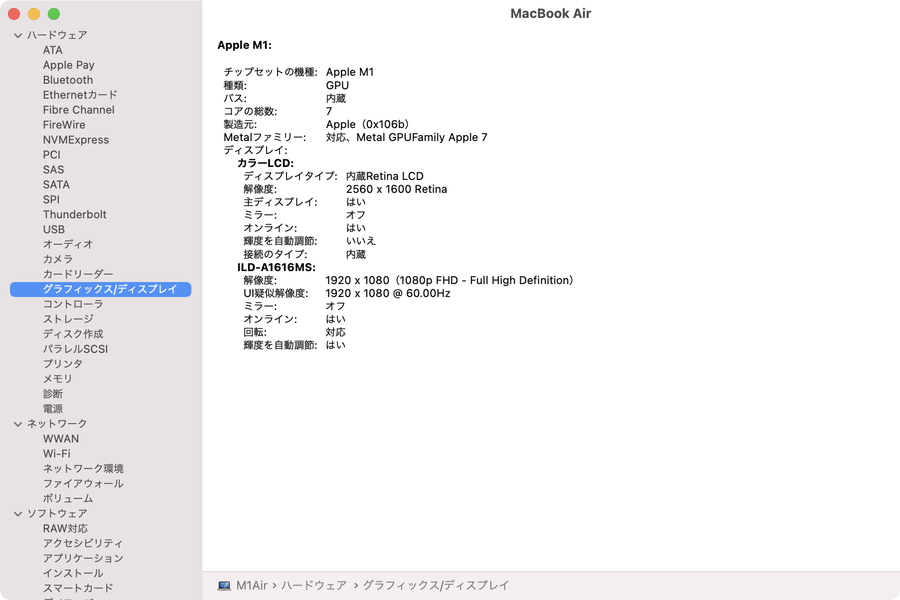
Task: Select ボリューム in the sidebar
Action: click(68, 499)
